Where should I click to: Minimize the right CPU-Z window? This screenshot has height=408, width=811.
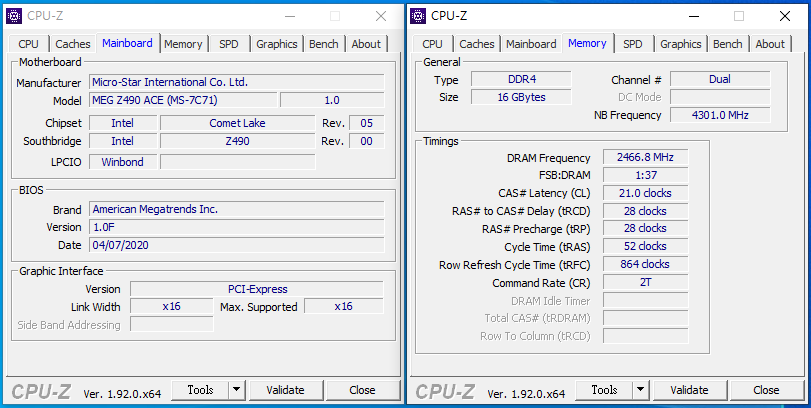(694, 16)
